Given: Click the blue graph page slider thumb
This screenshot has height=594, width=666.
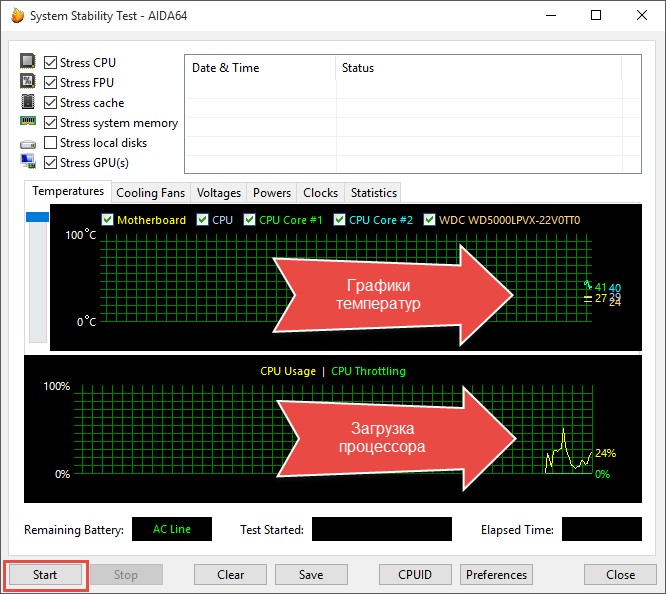Looking at the screenshot, I should [37, 217].
